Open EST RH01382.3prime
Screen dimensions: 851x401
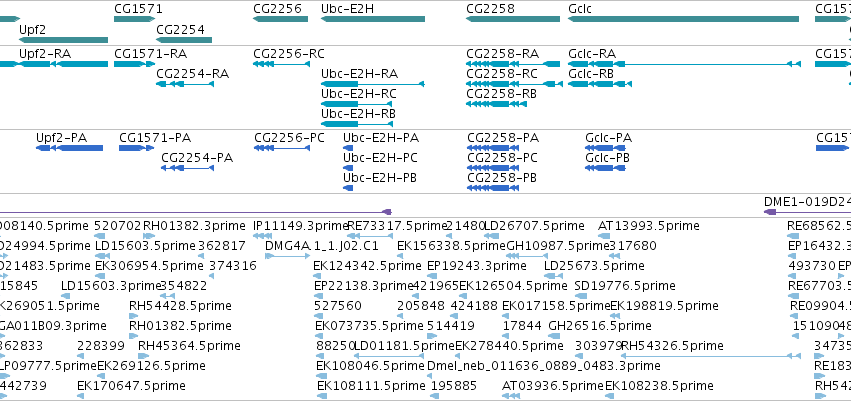149,236
